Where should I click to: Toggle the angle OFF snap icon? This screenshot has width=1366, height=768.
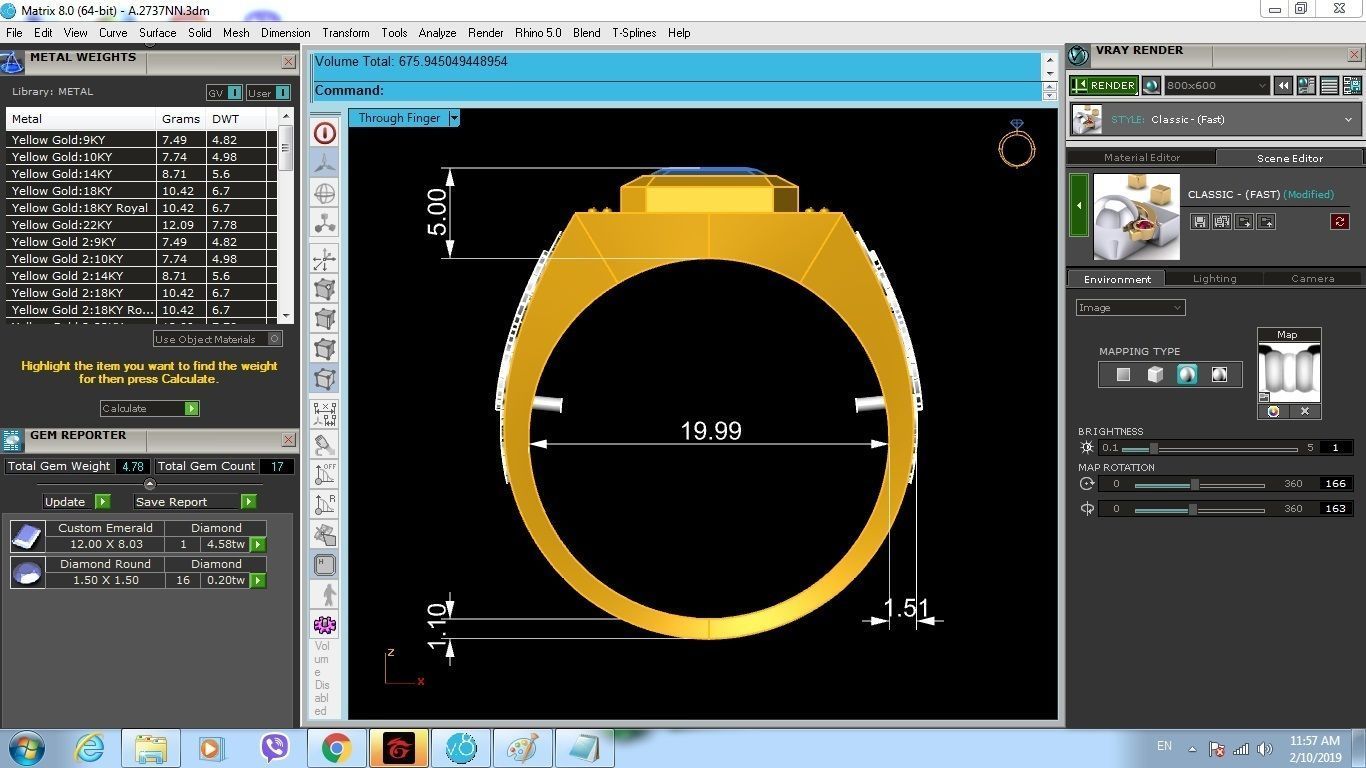point(325,474)
